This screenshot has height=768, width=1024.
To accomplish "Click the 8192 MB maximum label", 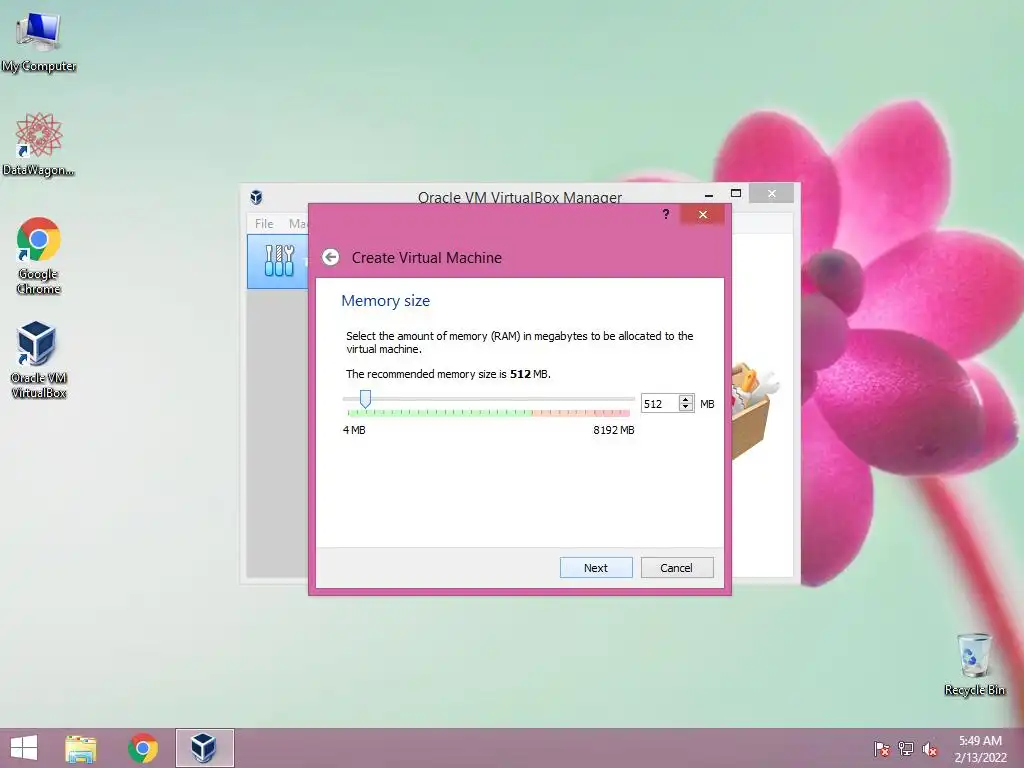I will (x=614, y=430).
